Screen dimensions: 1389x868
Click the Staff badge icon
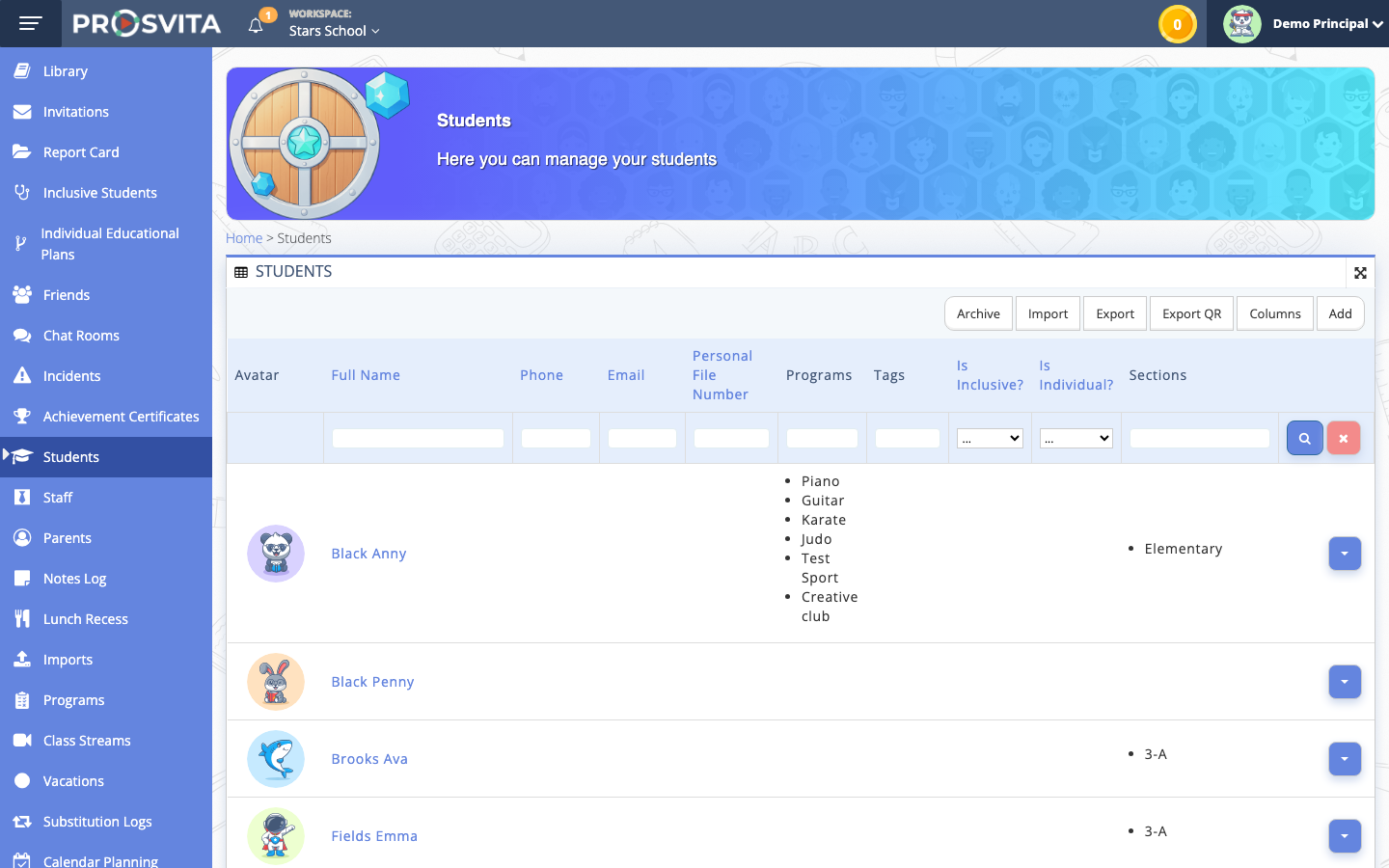tap(22, 498)
